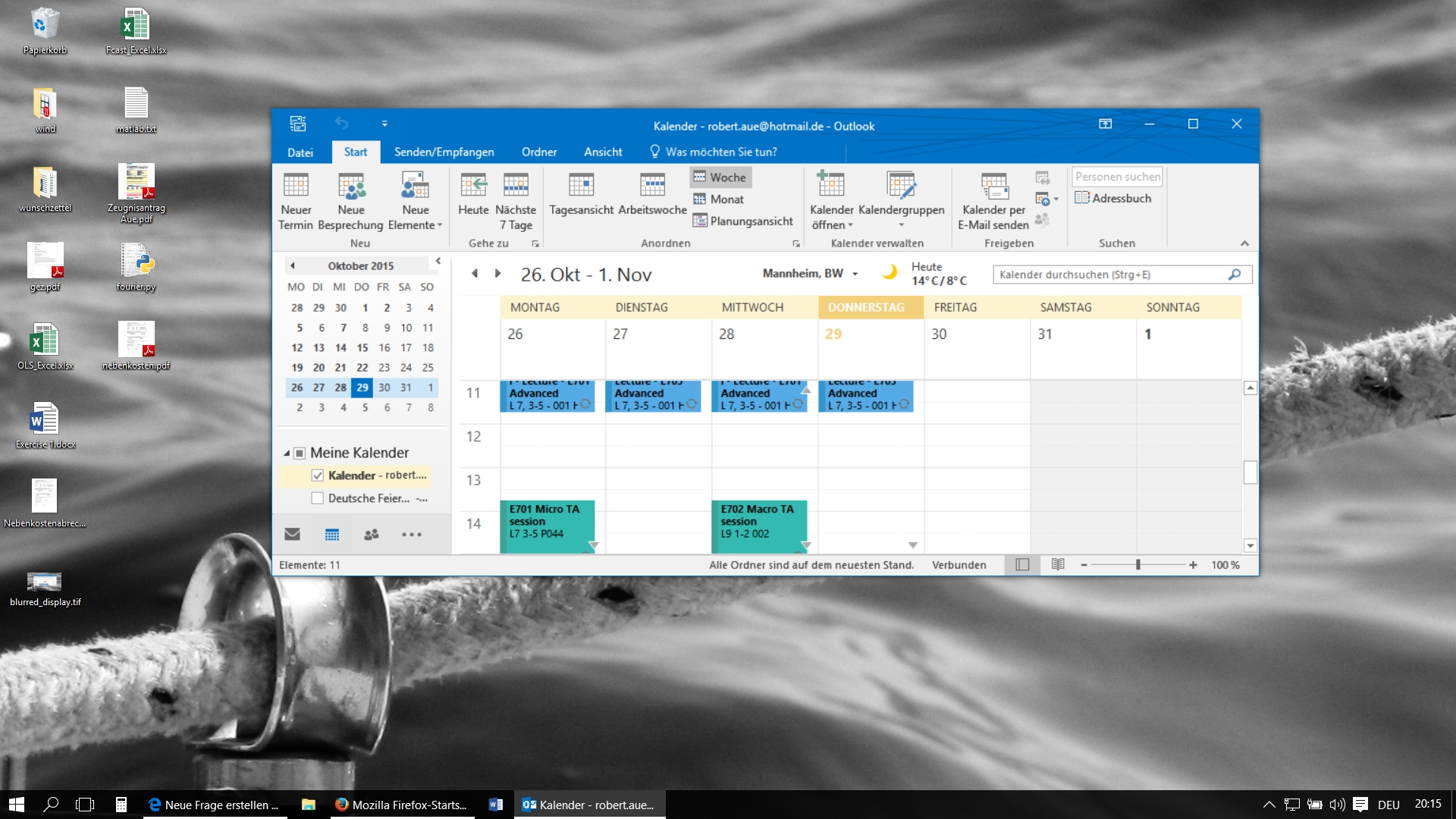This screenshot has width=1456, height=819.
Task: Collapse the Meine Kalender tree group
Action: pyautogui.click(x=287, y=453)
